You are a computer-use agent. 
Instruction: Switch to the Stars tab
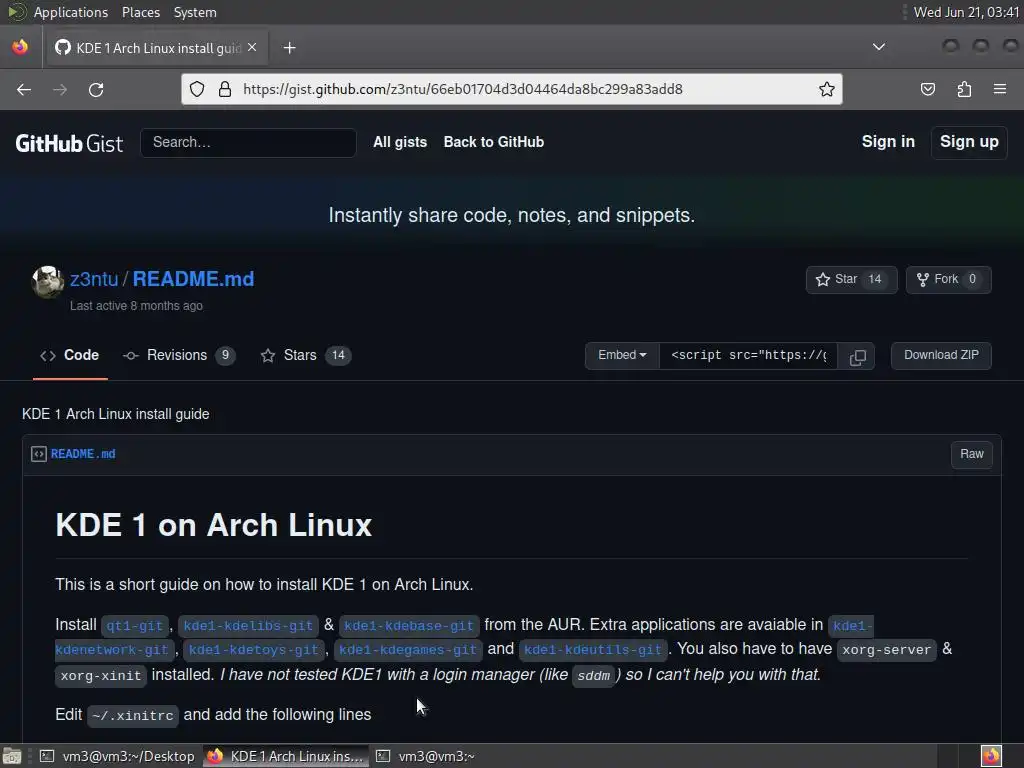pos(305,355)
